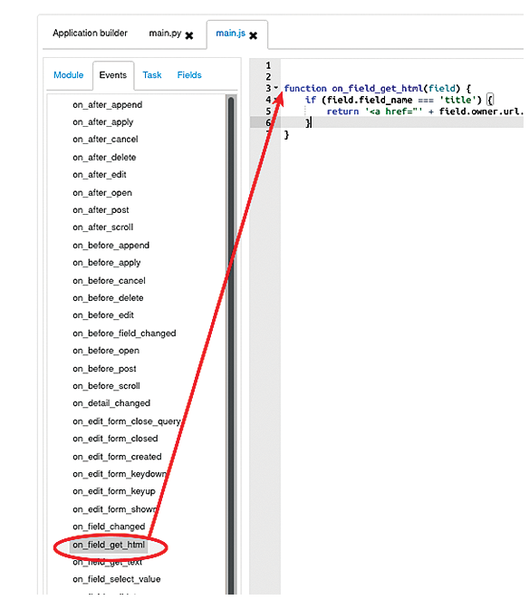529x600 pixels.
Task: Open the Events tab
Action: pyautogui.click(x=113, y=75)
